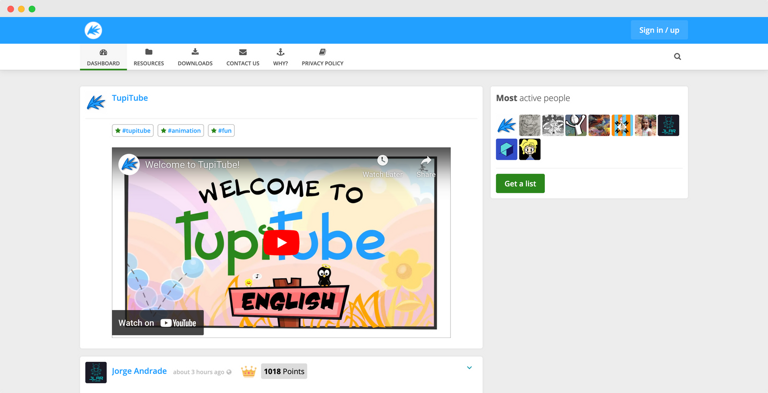Screen dimensions: 768x393
Task: Open the colorful painting avatar in active people
Action: click(x=599, y=125)
